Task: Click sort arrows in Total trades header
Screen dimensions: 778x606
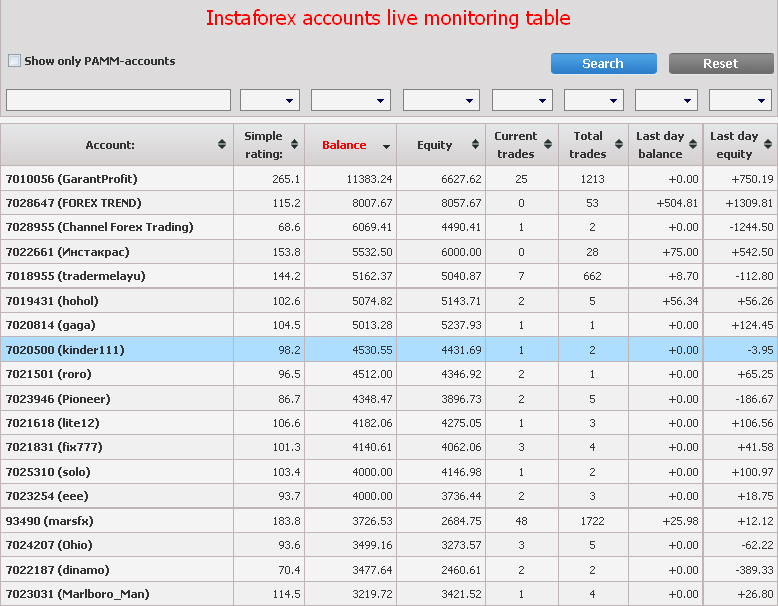Action: (x=618, y=145)
